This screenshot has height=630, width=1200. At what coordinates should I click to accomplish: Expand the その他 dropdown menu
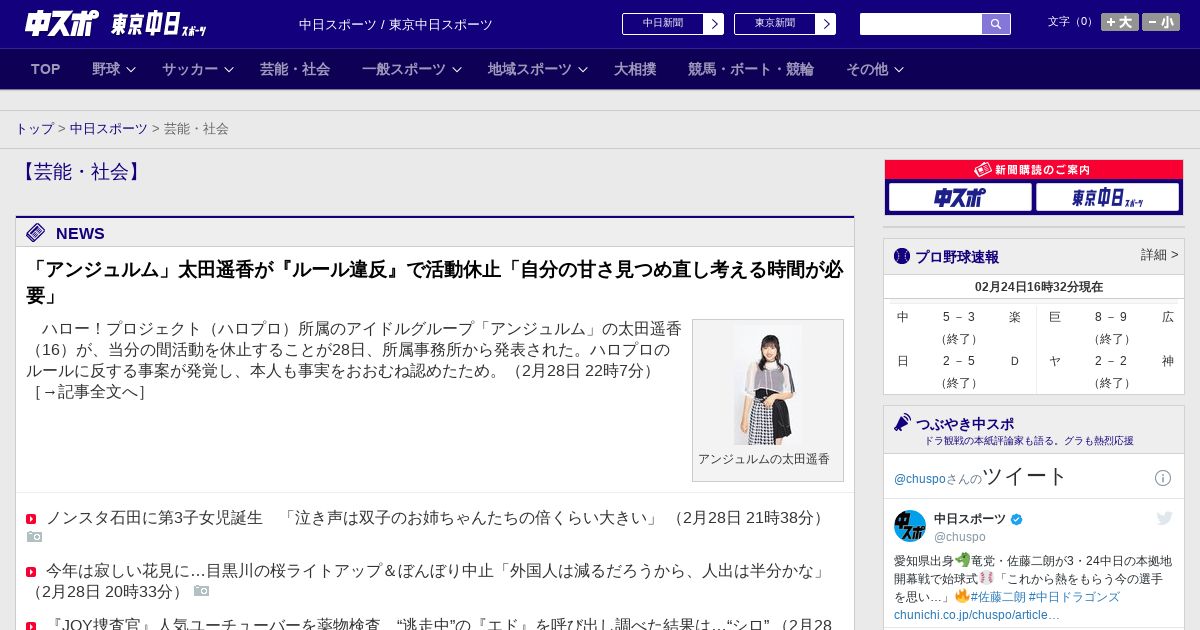click(875, 69)
